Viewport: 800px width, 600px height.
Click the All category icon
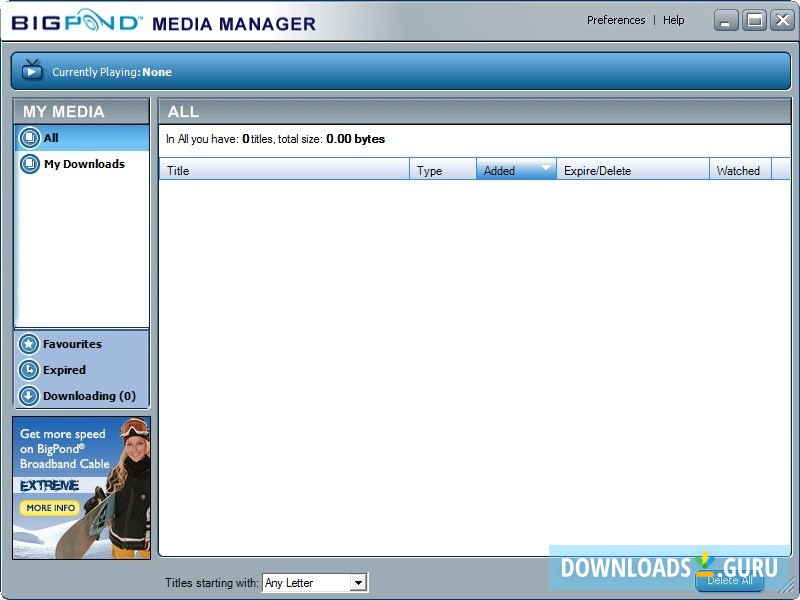click(x=29, y=138)
